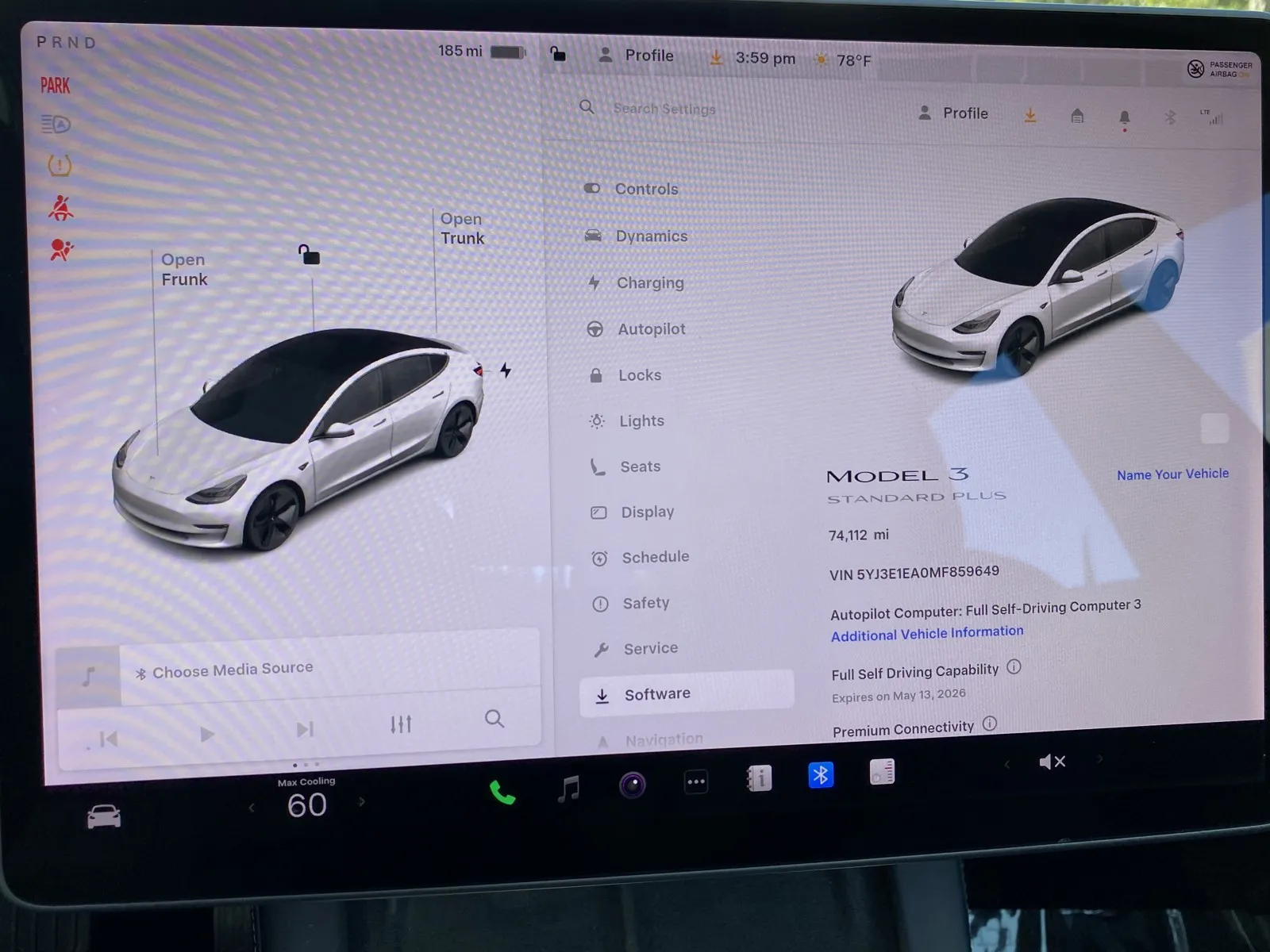The width and height of the screenshot is (1270, 952).
Task: Open the music note app in dock
Action: coord(568,789)
